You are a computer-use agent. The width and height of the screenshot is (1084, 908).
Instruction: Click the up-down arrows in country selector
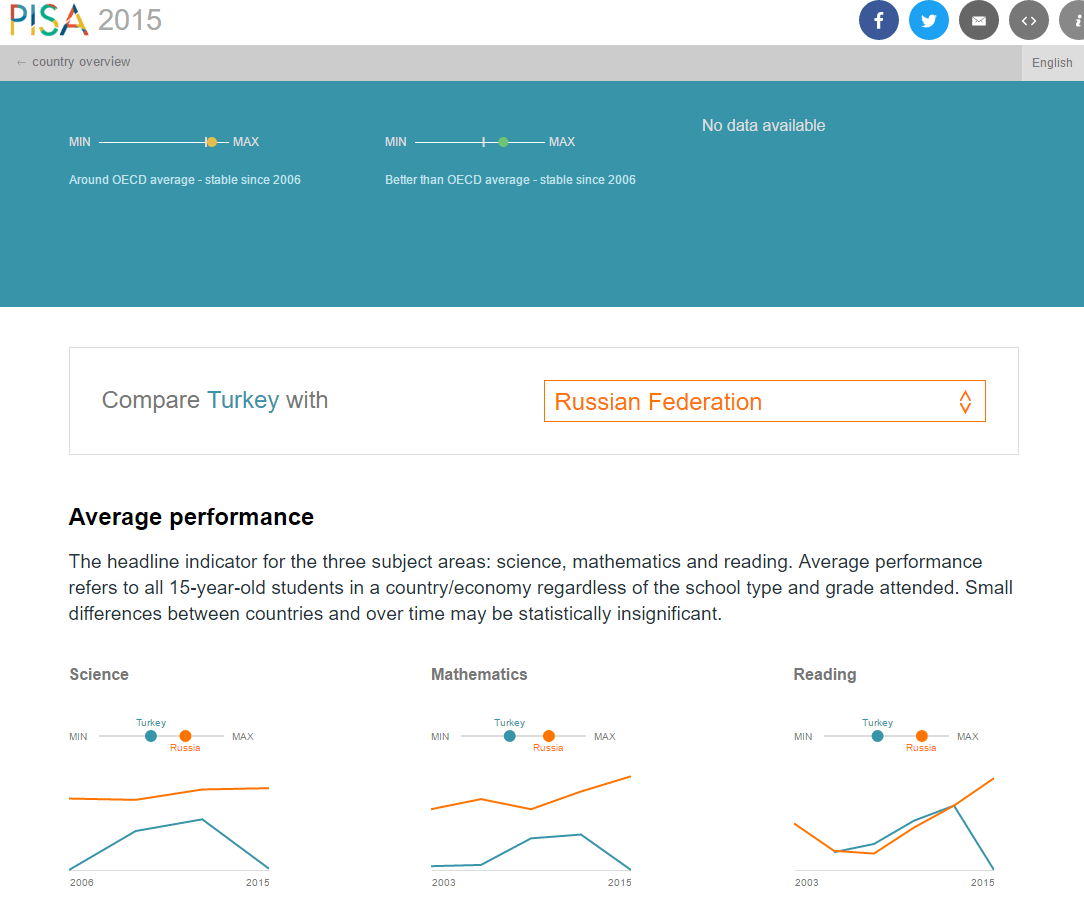[965, 402]
